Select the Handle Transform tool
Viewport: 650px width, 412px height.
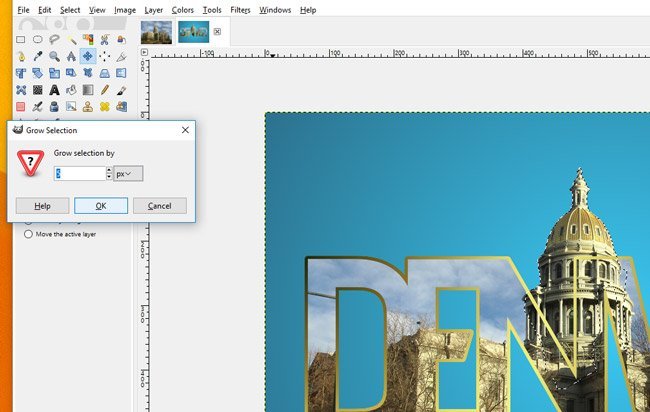point(88,73)
